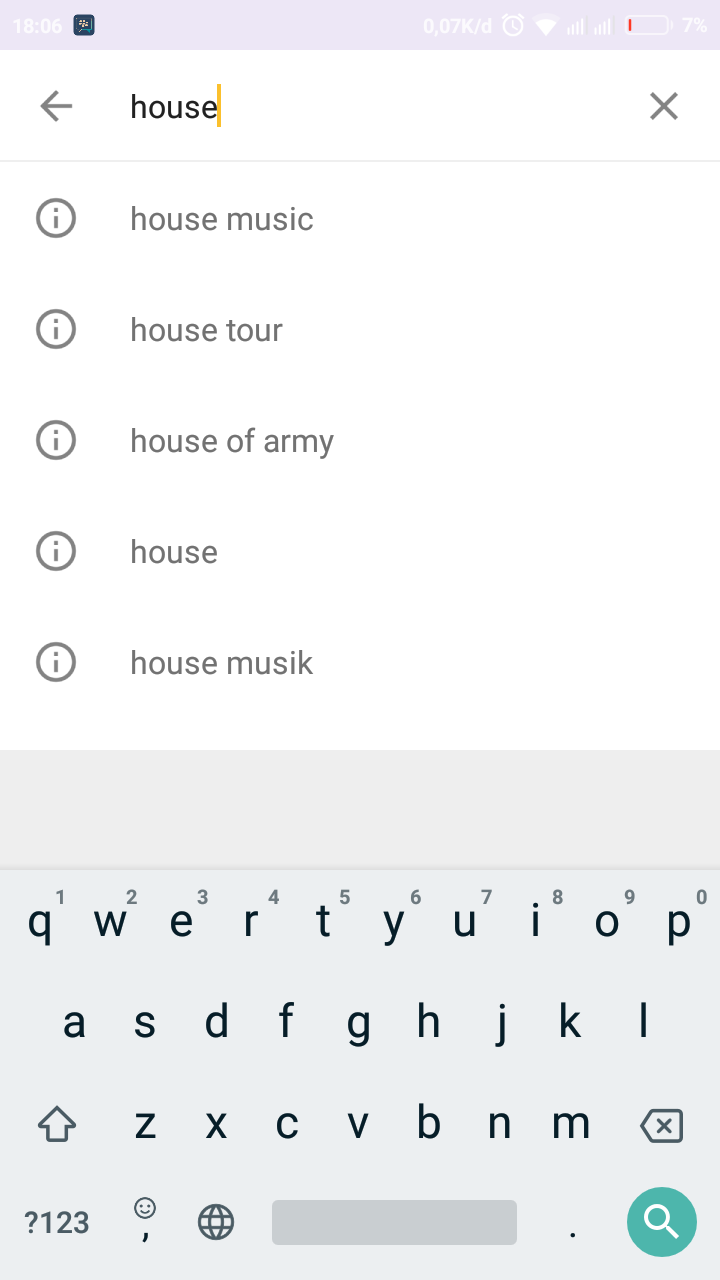
Task: Tap the info icon beside 'house musik'
Action: 56,662
